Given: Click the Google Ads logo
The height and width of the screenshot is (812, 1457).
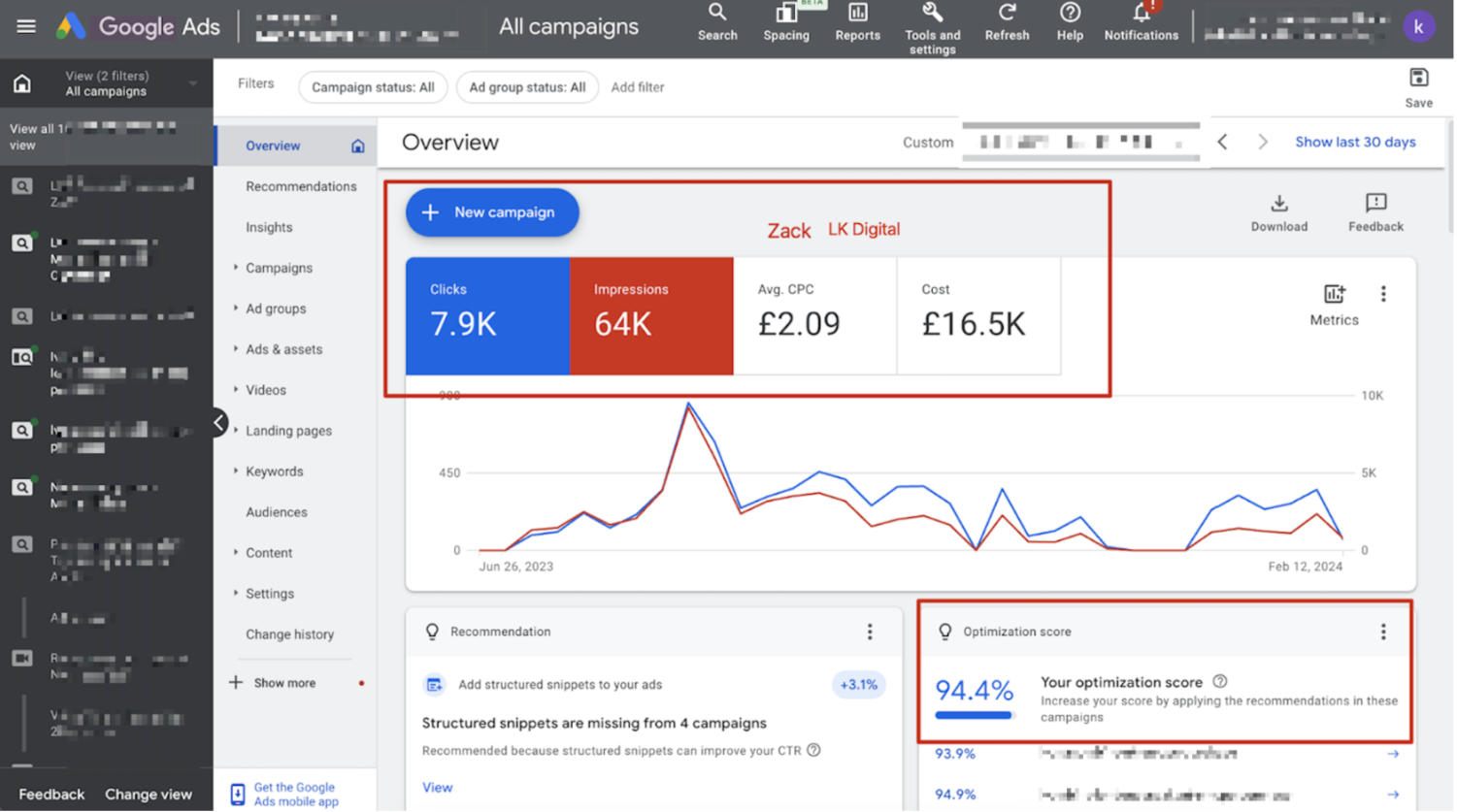Looking at the screenshot, I should [x=138, y=26].
